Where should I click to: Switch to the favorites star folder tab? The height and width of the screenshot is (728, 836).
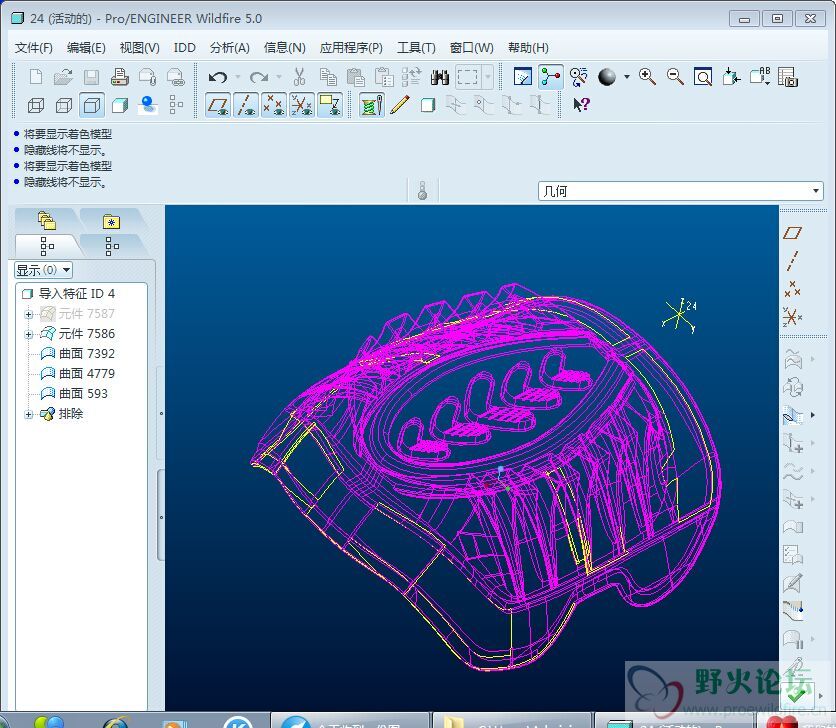click(111, 221)
